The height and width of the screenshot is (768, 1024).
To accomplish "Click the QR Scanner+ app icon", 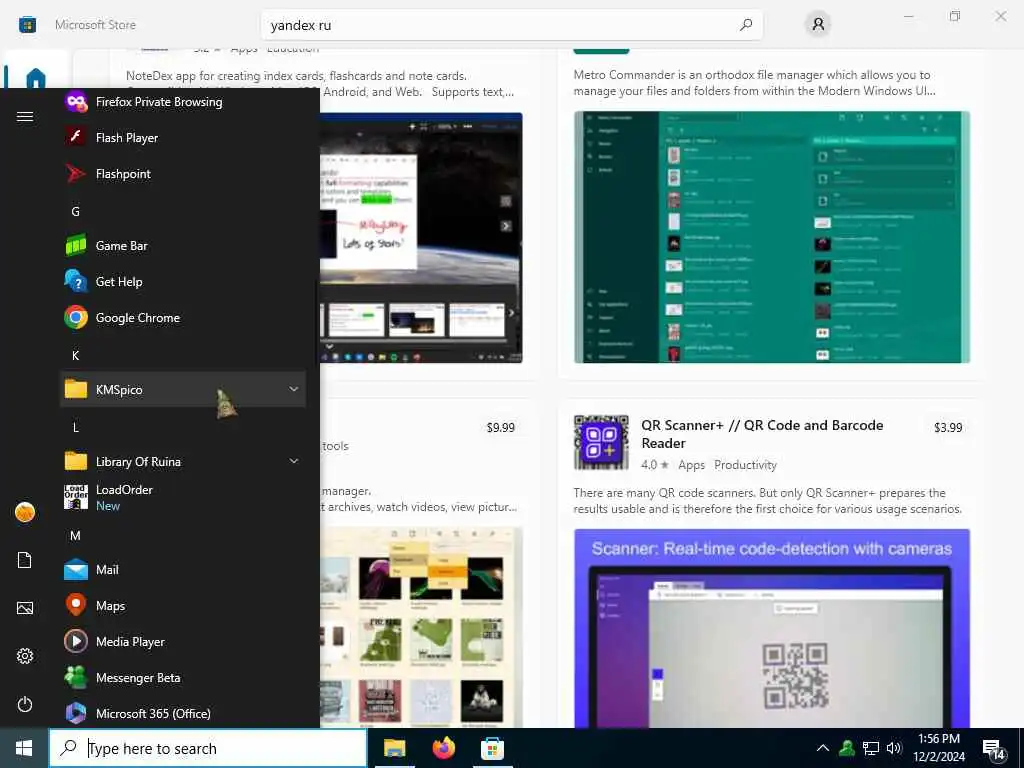I will [601, 442].
